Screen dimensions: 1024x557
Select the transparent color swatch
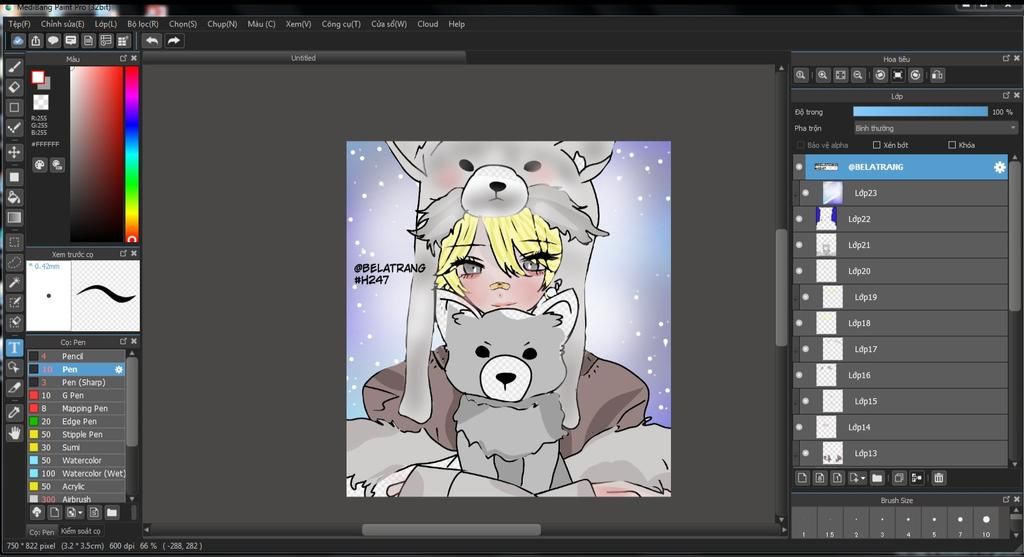40,102
